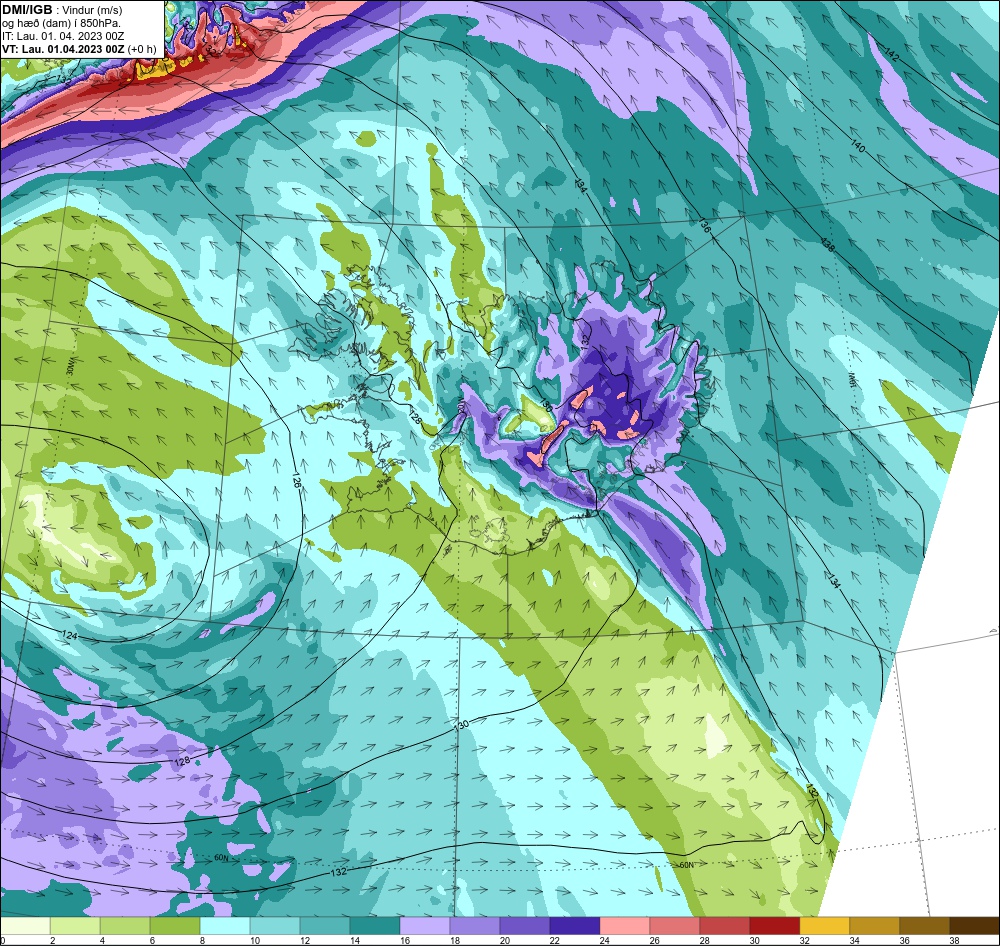
Task: Pick the light green 2–4 m/s legend swatch
Action: pyautogui.click(x=75, y=925)
